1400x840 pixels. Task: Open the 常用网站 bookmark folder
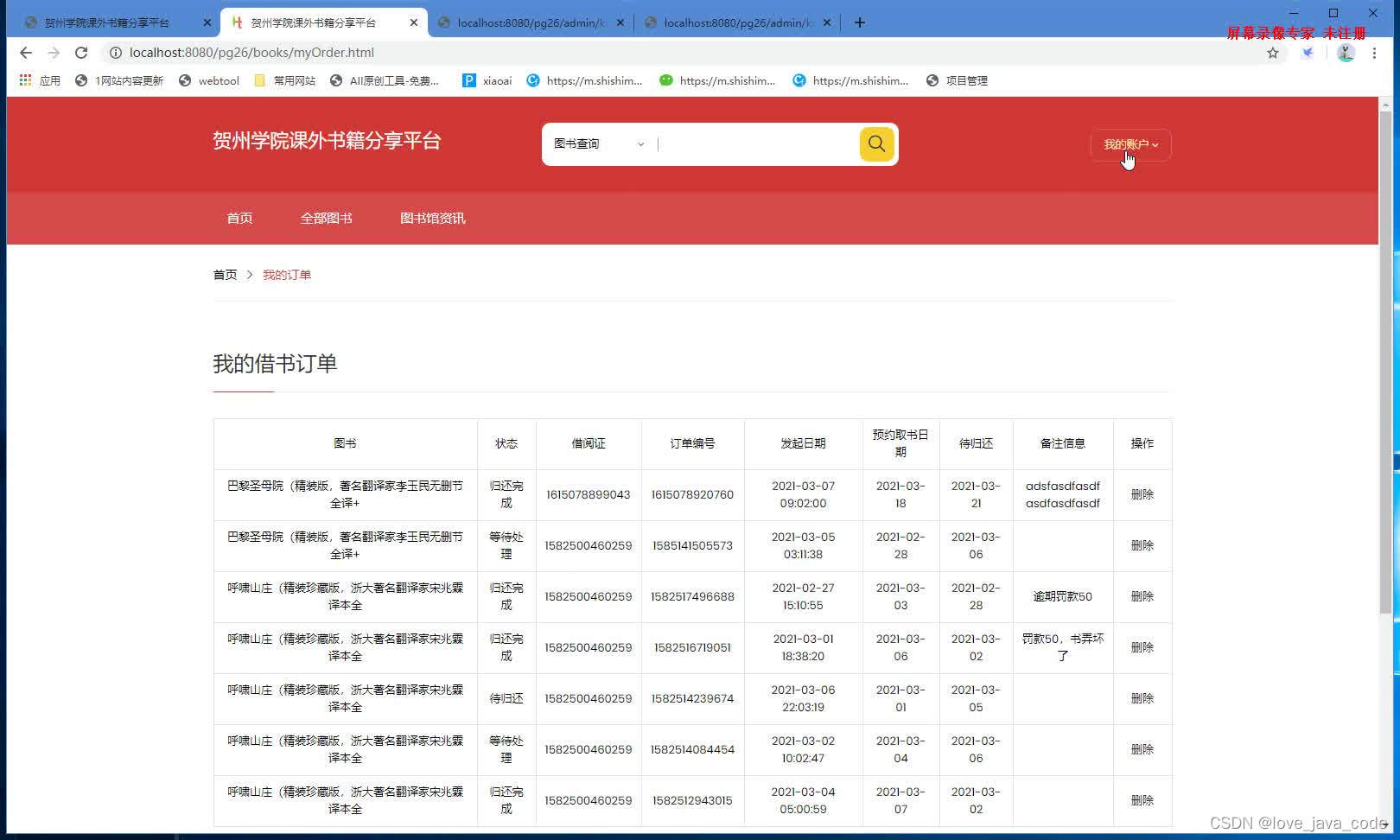click(285, 80)
